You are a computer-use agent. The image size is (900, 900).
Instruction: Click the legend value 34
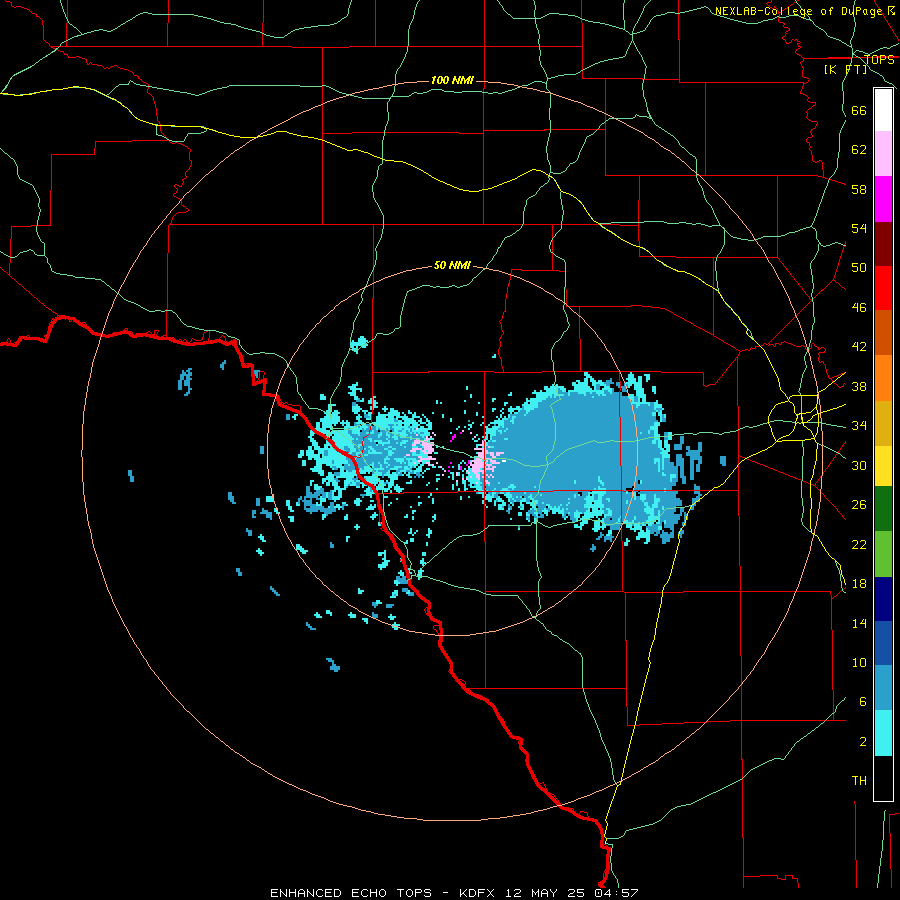(859, 426)
